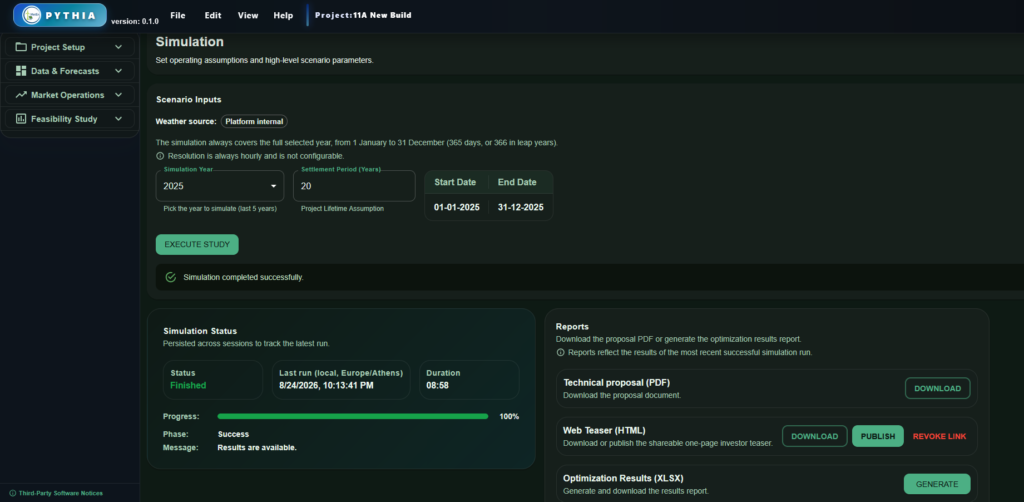
Task: Click the Feasibility Study chart icon
Action: tap(21, 119)
